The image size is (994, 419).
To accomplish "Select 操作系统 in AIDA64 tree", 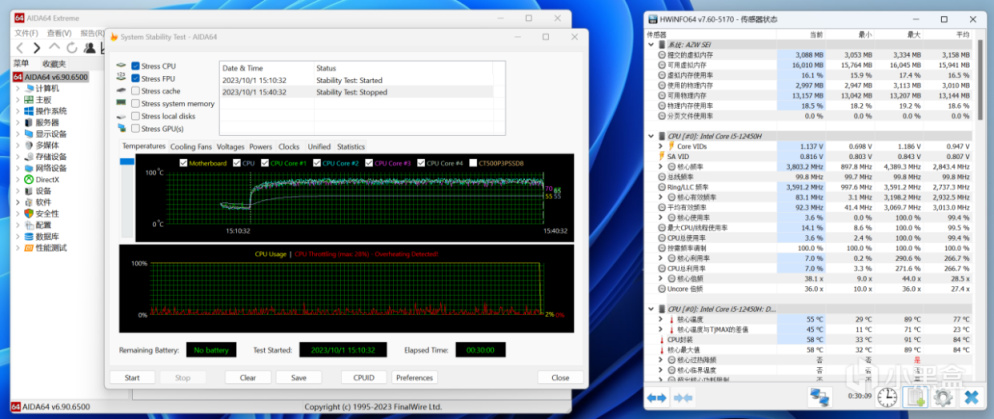I will click(x=45, y=112).
